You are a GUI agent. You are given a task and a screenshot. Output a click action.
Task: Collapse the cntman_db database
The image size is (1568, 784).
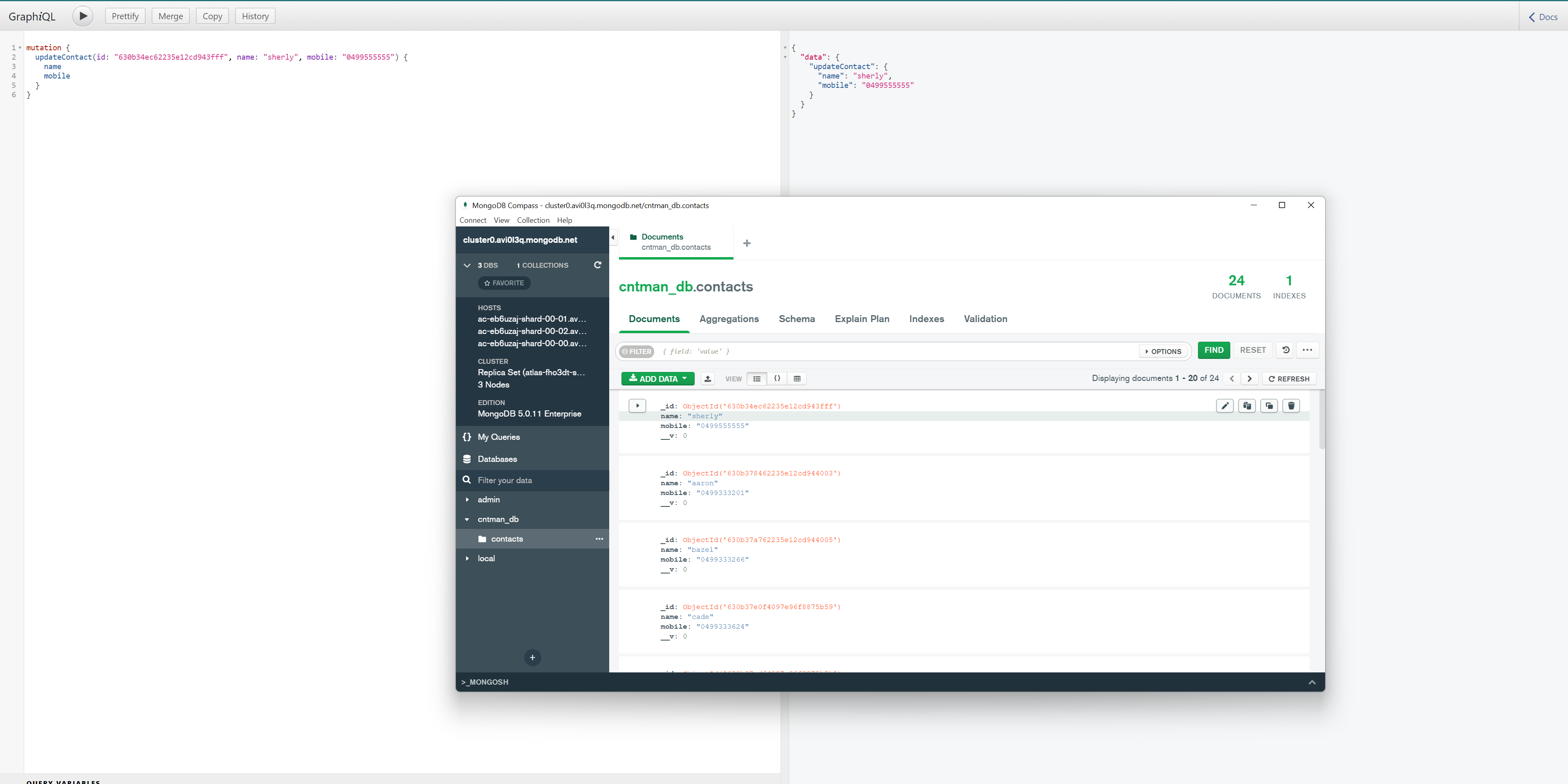(467, 519)
